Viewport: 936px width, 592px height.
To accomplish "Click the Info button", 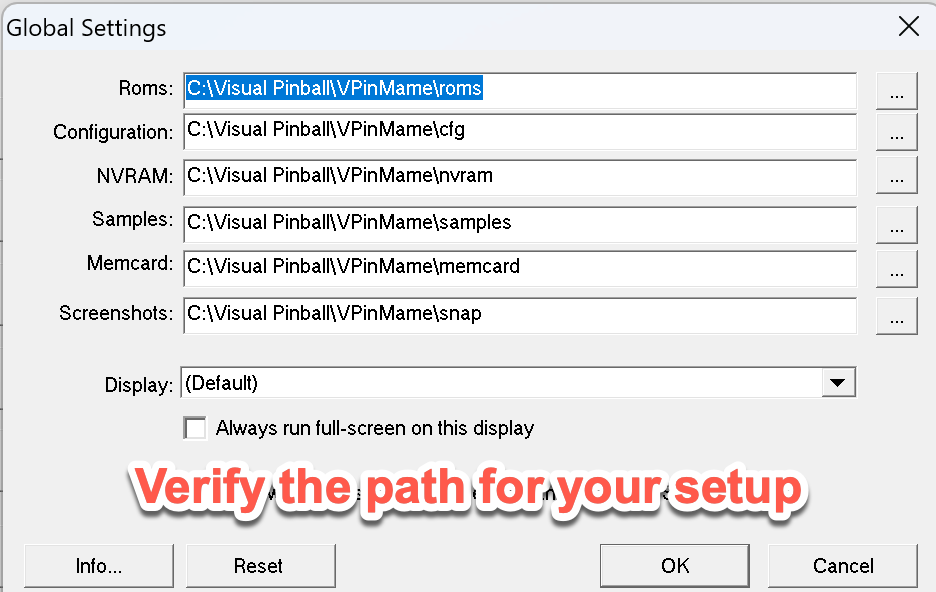I will click(x=98, y=565).
